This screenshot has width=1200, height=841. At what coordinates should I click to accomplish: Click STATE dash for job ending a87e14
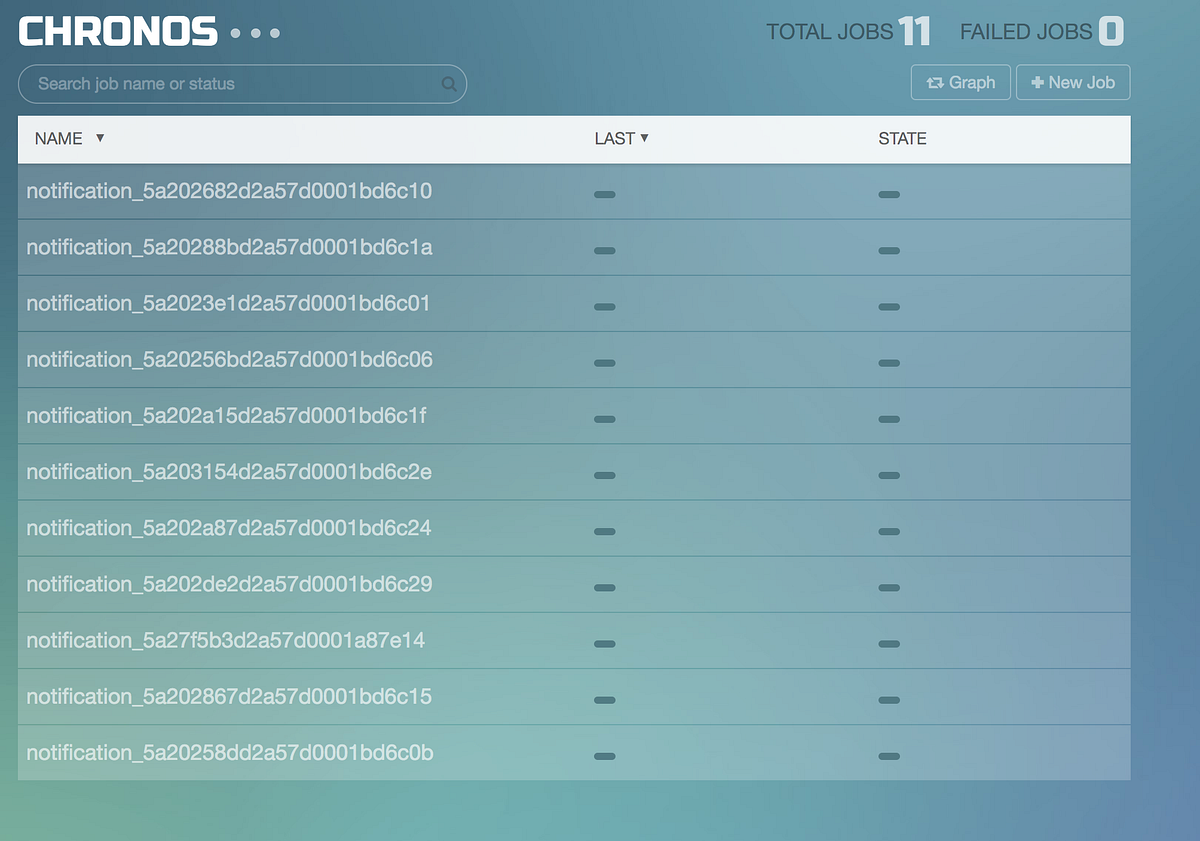889,644
